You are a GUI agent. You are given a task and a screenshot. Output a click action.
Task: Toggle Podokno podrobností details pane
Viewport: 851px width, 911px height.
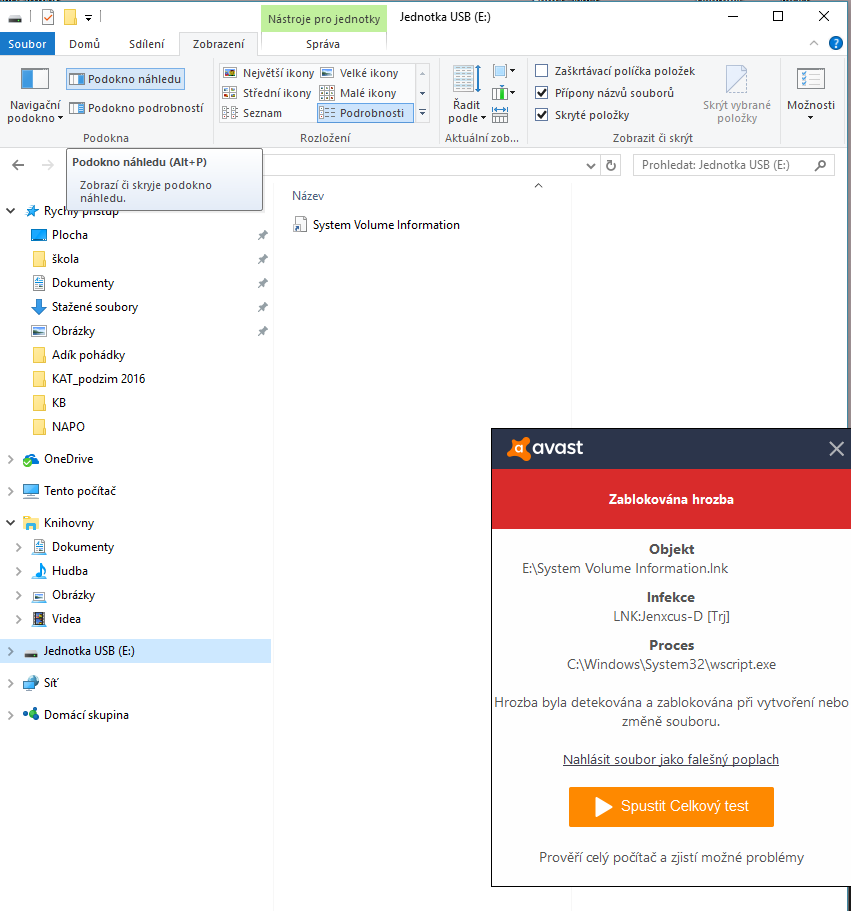click(136, 108)
